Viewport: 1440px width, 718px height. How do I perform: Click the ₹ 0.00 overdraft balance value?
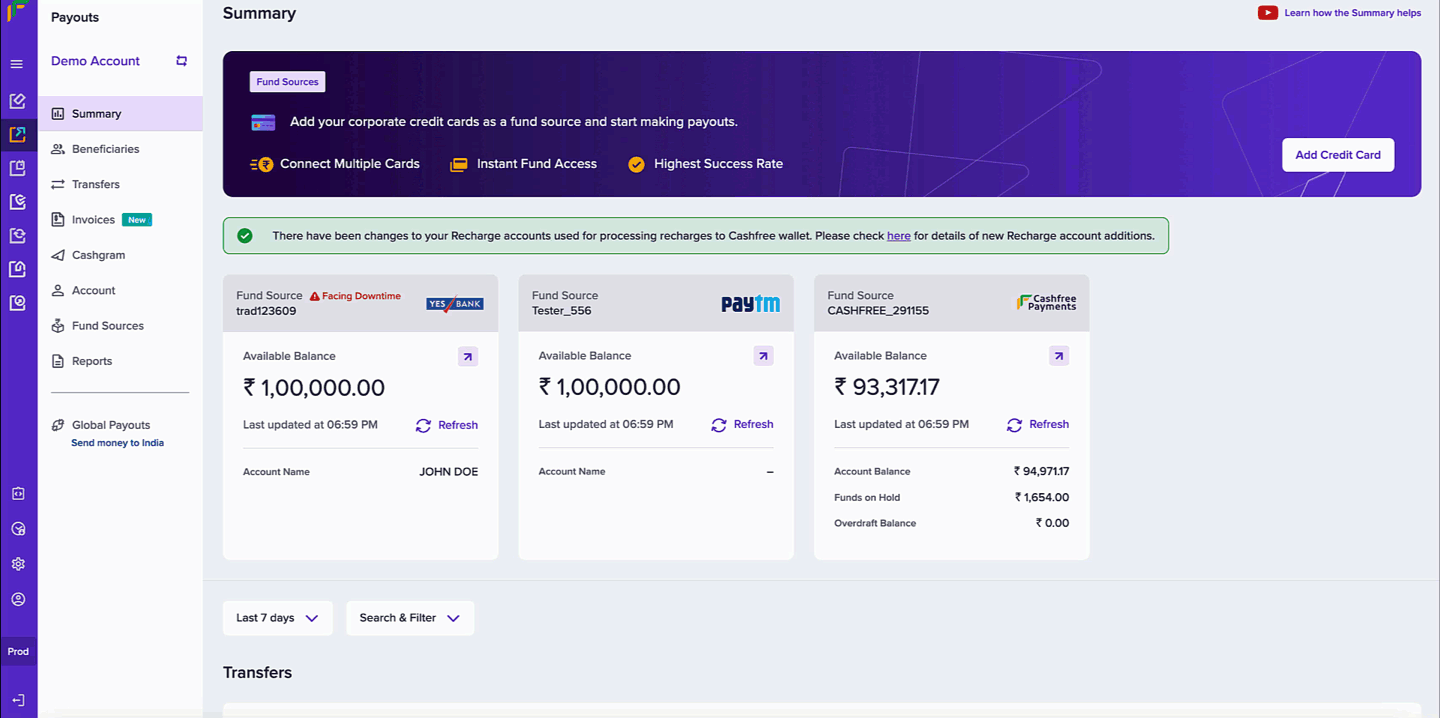click(x=1052, y=524)
